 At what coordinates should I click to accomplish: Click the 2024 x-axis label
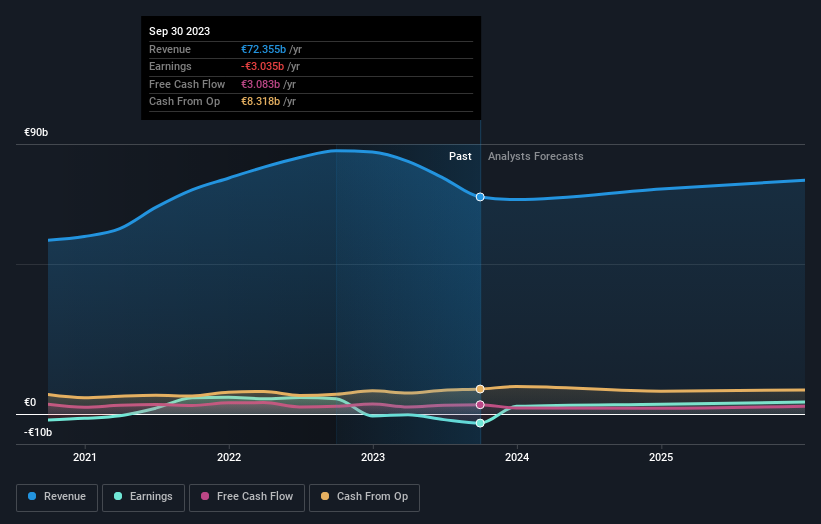pos(517,457)
